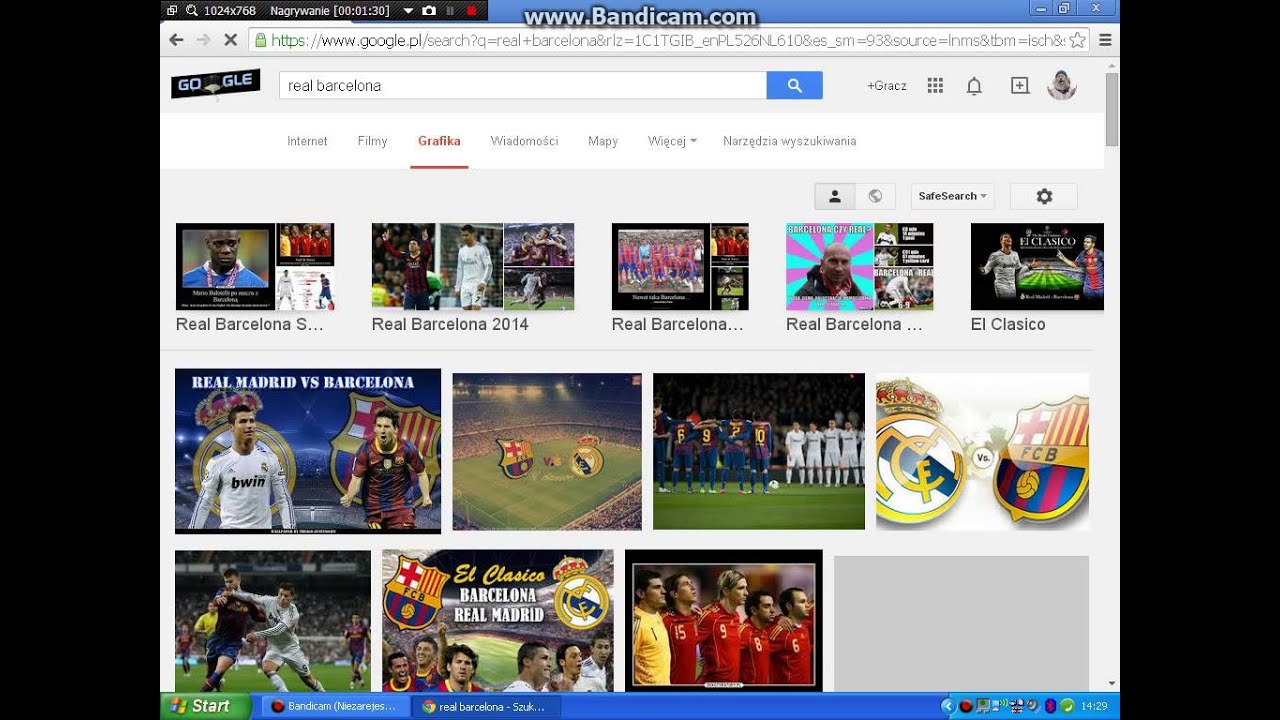Image resolution: width=1280 pixels, height=720 pixels.
Task: Open Narzędzia wyszukiwania tools
Action: (790, 141)
